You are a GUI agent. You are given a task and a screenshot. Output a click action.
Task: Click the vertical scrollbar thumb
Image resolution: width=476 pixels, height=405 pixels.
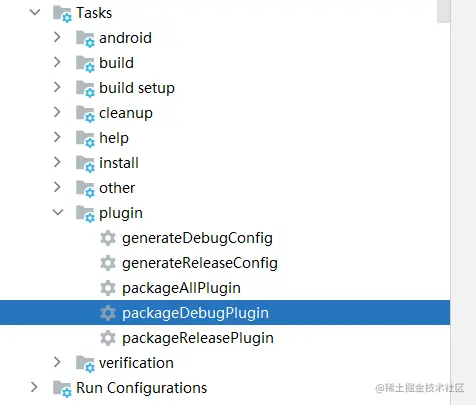point(444,11)
